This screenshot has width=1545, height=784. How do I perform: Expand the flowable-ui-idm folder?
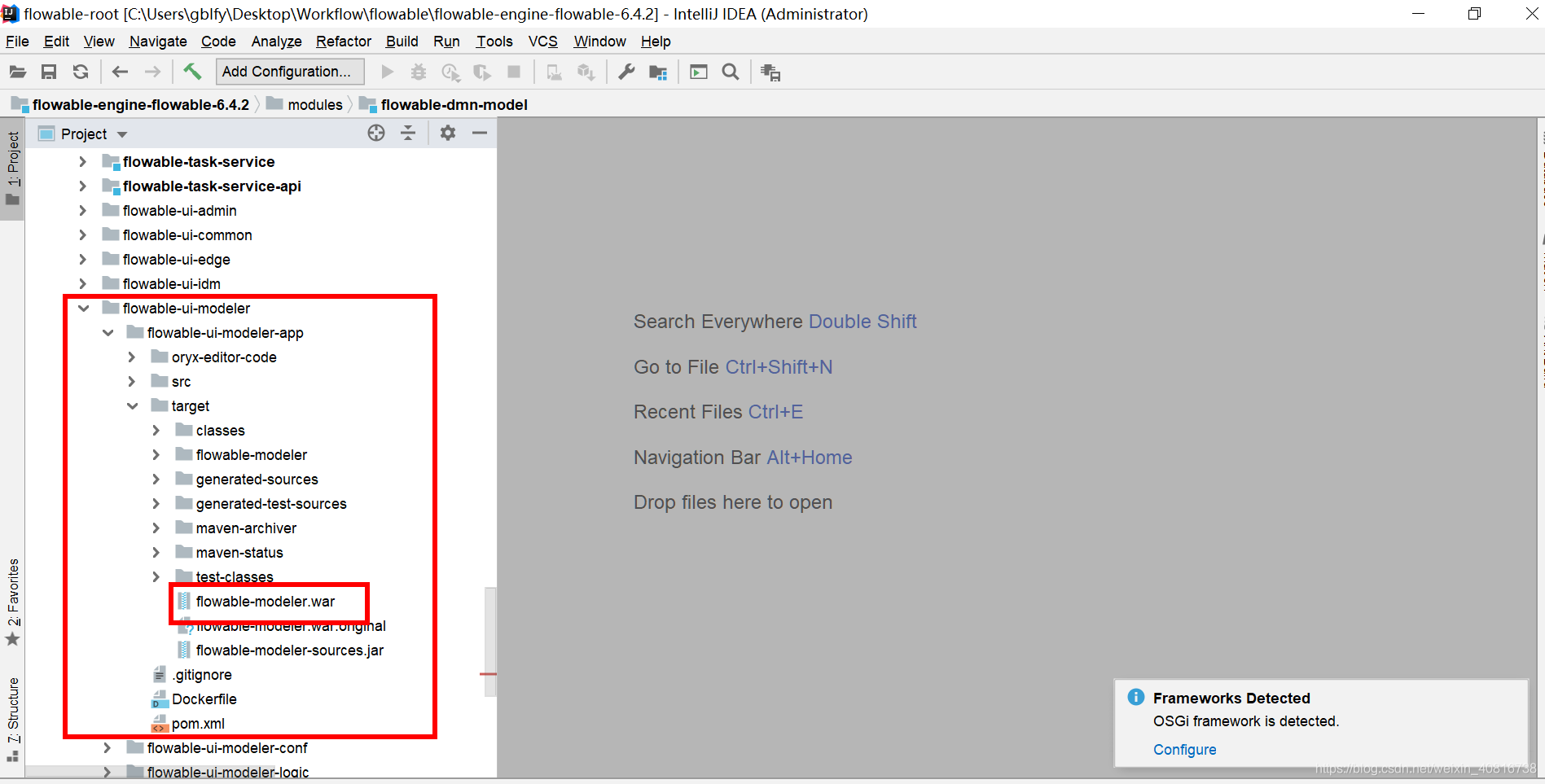click(x=82, y=284)
